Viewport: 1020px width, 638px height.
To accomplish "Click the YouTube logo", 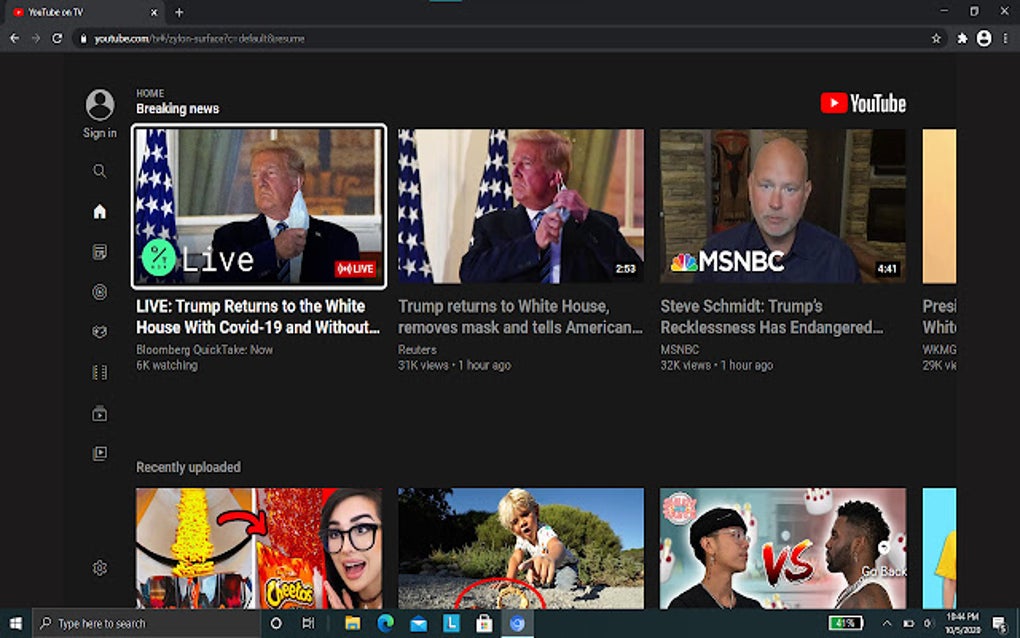I will 863,103.
